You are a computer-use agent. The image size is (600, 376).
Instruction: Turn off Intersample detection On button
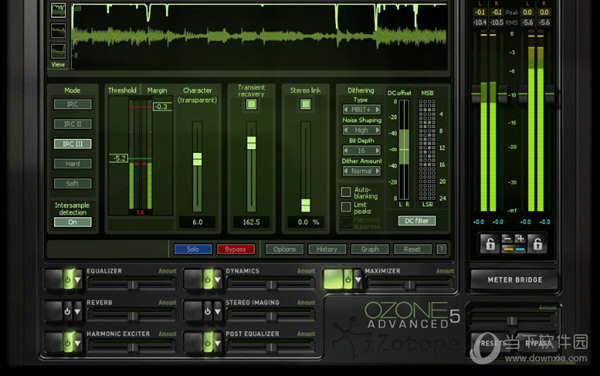(x=73, y=222)
